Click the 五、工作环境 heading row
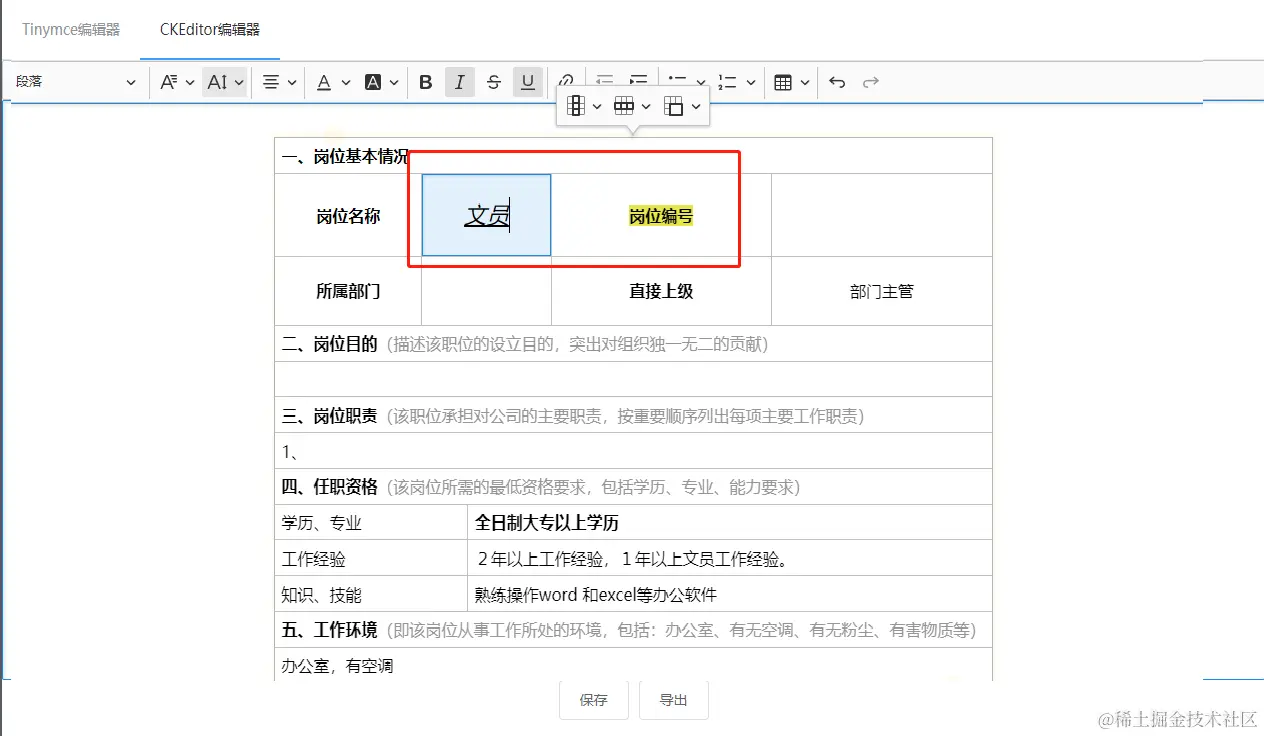This screenshot has width=1264, height=736. pos(633,630)
